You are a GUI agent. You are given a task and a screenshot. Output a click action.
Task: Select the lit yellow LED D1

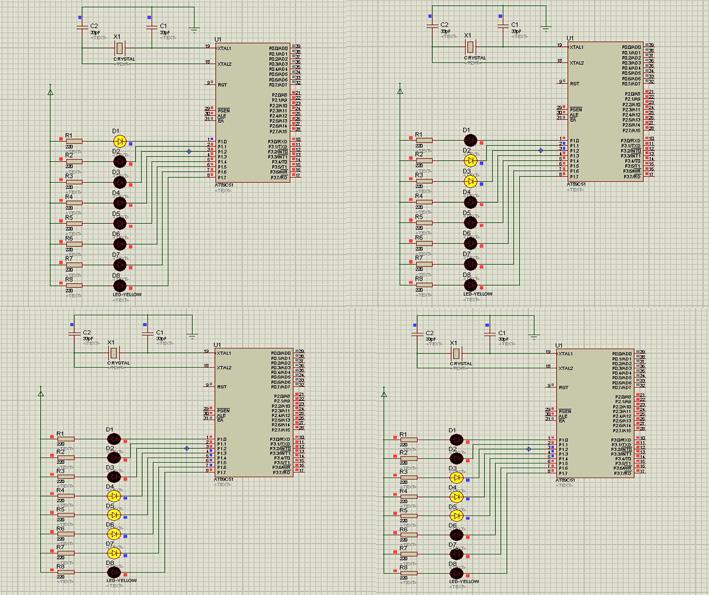119,141
